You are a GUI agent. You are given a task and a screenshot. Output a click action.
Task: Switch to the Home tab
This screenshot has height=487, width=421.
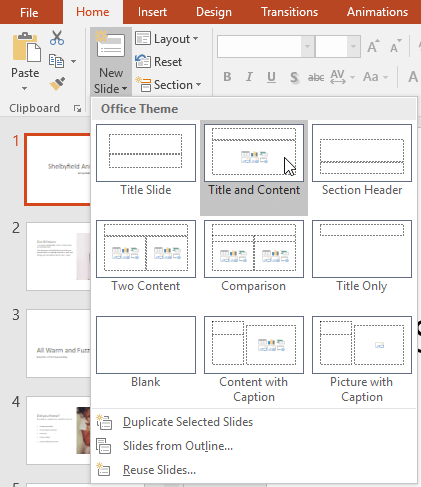(93, 12)
